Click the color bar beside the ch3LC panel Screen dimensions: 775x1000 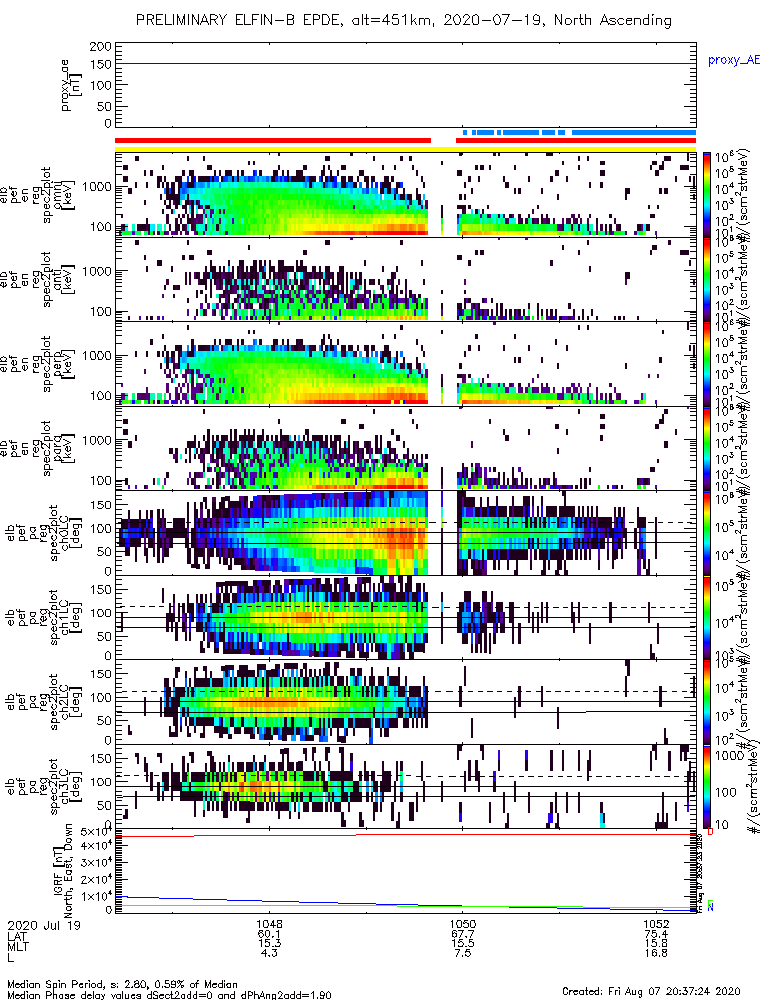[707, 786]
